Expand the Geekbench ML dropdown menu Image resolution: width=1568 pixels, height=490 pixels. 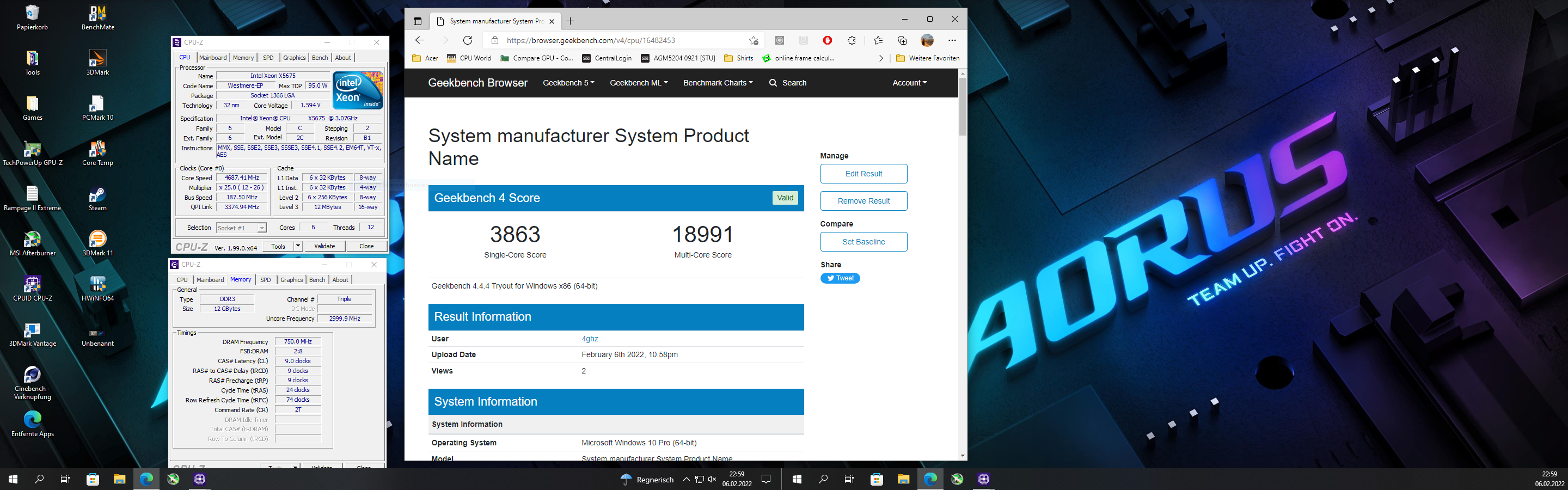coord(639,83)
